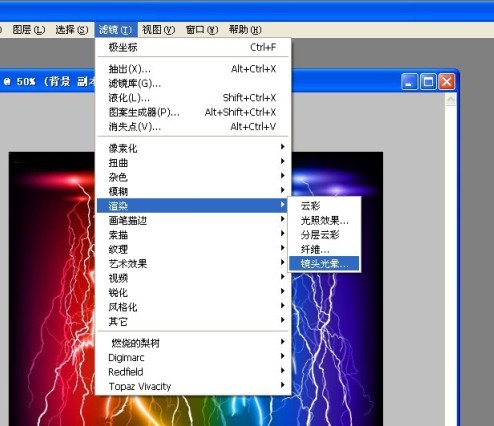494x426 pixels.
Task: Close the open 滤镜(T) menu
Action: pyautogui.click(x=115, y=30)
